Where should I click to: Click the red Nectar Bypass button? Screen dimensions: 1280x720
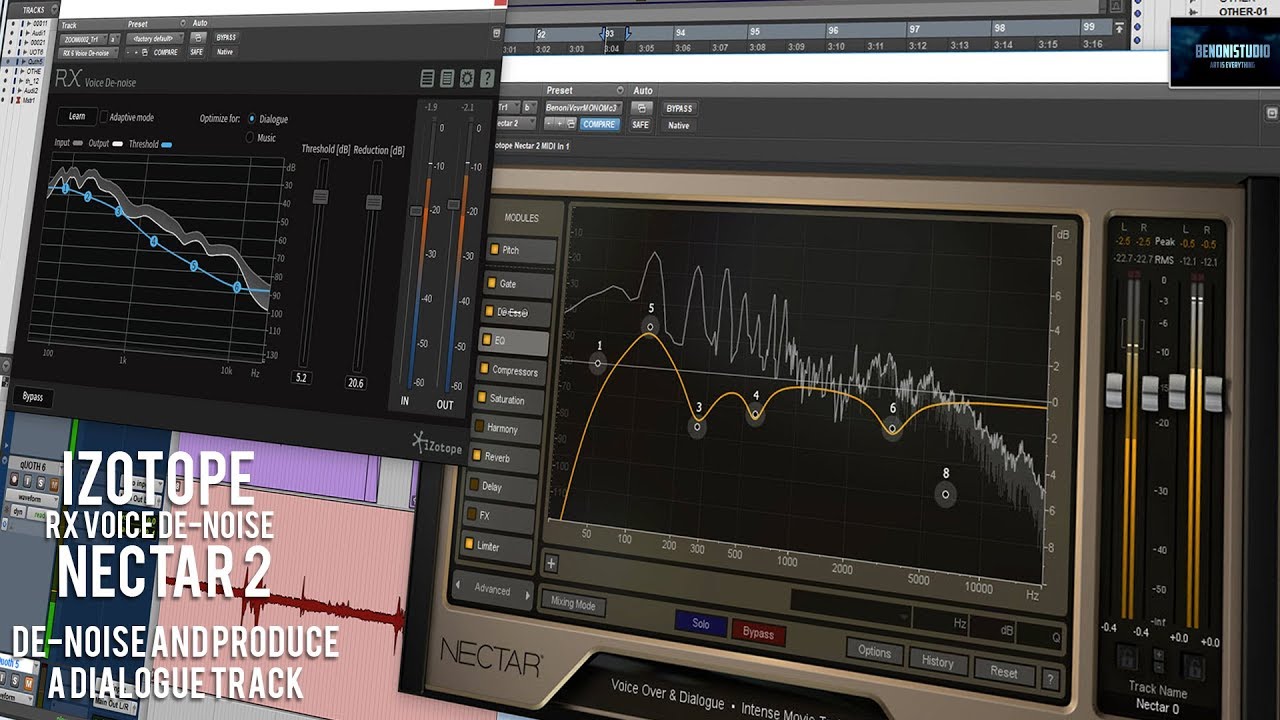pos(758,634)
